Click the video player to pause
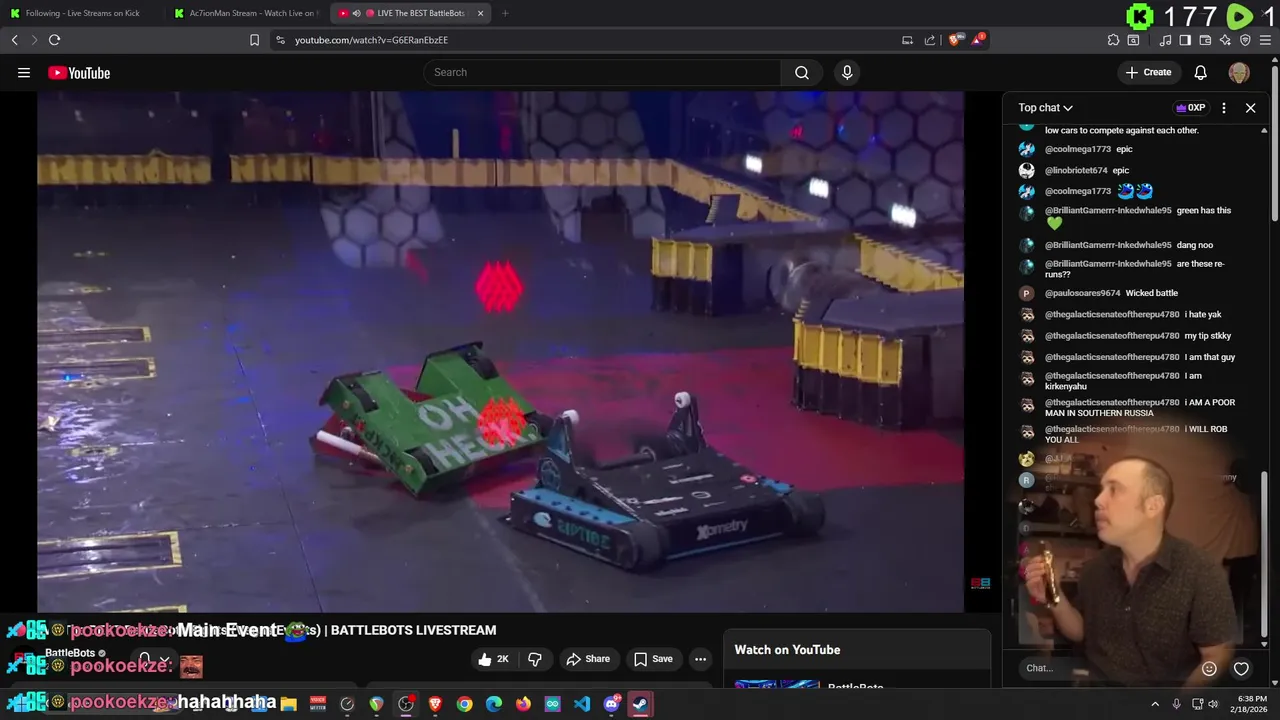 (x=500, y=352)
